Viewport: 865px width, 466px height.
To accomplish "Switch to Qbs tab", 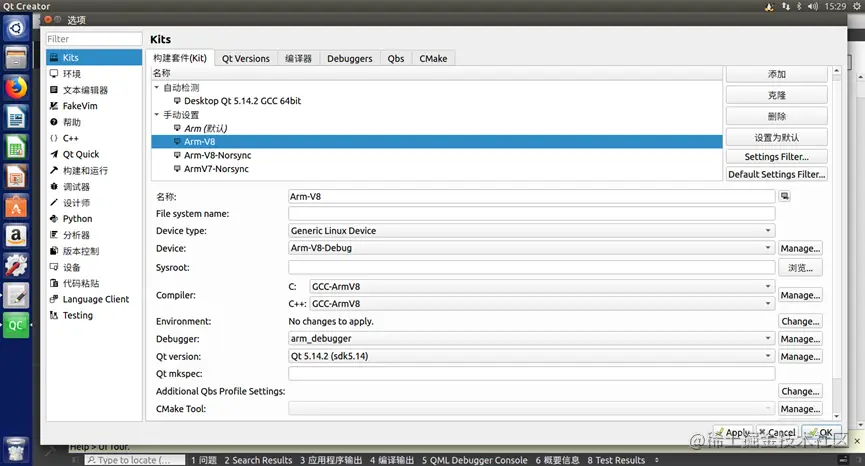I will point(396,58).
